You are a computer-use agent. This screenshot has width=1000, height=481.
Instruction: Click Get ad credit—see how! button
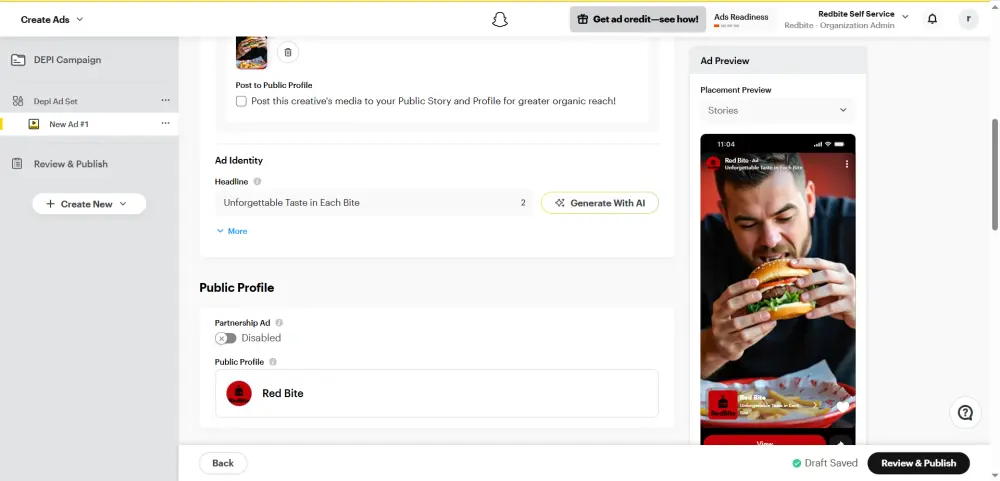click(638, 19)
